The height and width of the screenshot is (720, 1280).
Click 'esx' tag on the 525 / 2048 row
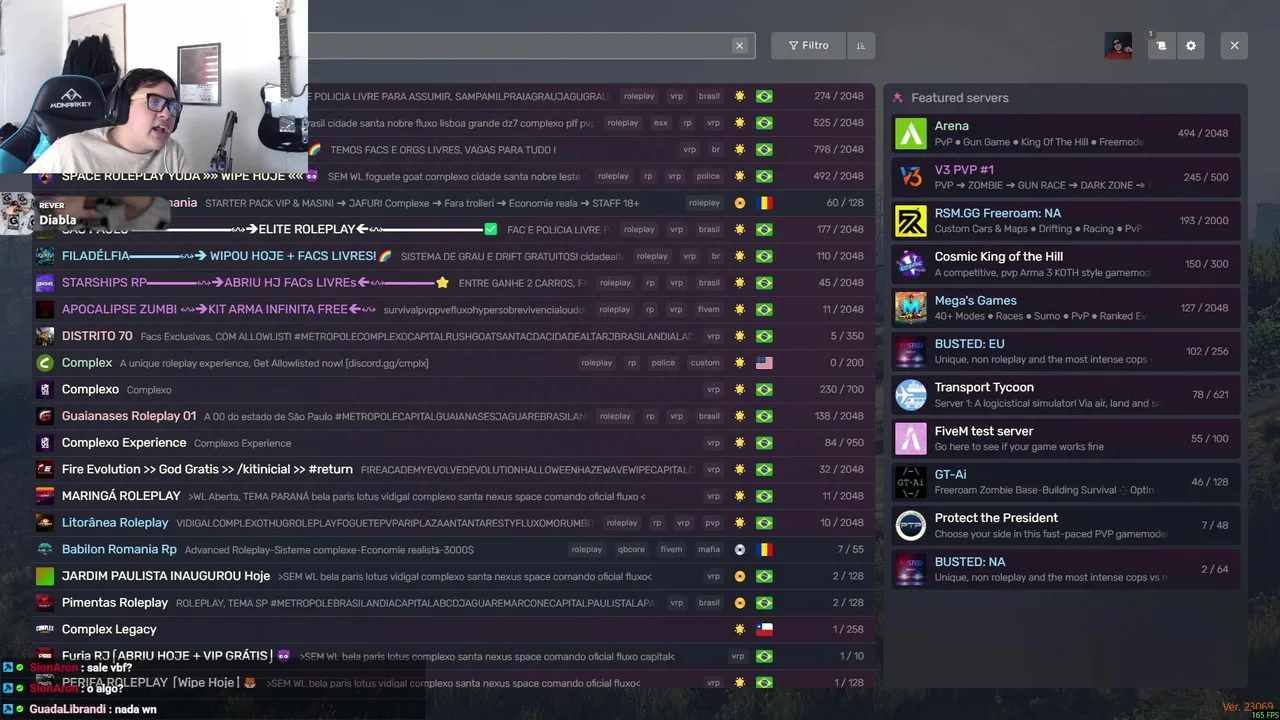coord(660,123)
